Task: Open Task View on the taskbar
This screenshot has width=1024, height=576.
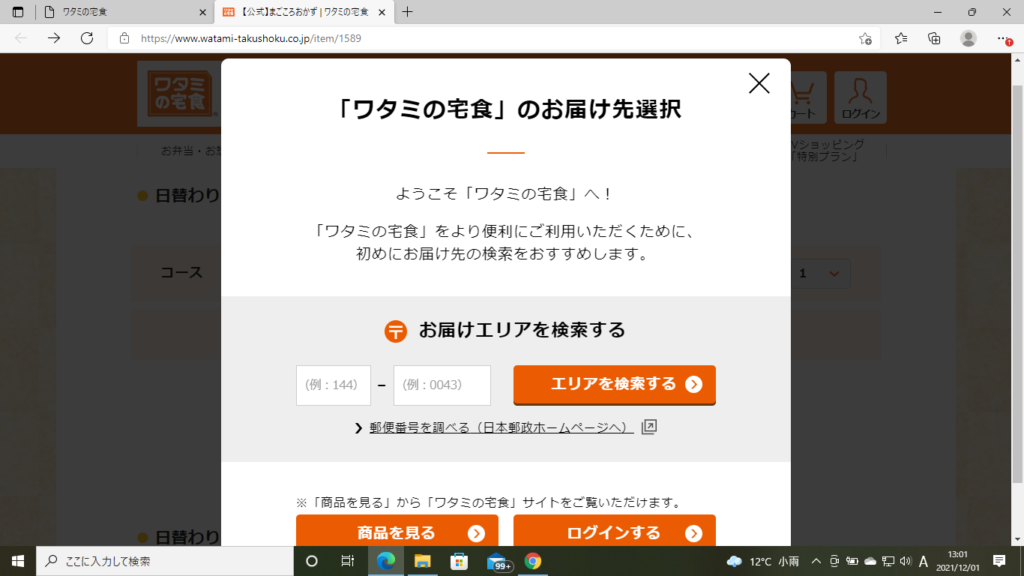Action: tap(347, 561)
